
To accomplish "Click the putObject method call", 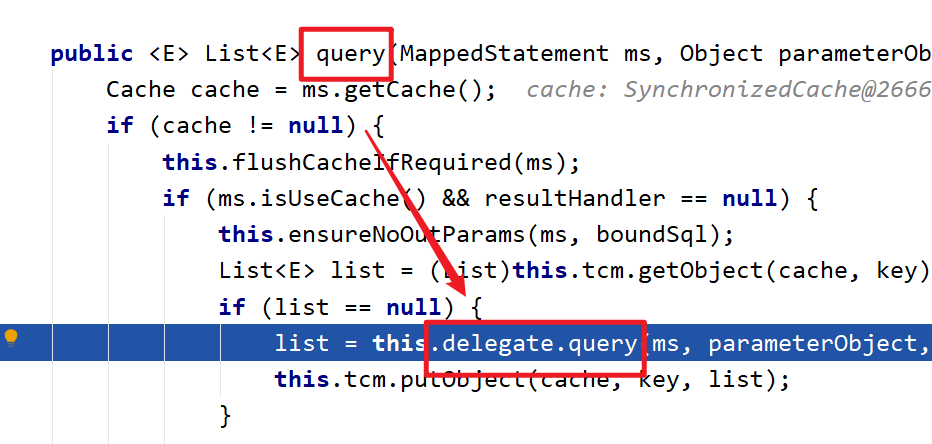I will [x=456, y=380].
